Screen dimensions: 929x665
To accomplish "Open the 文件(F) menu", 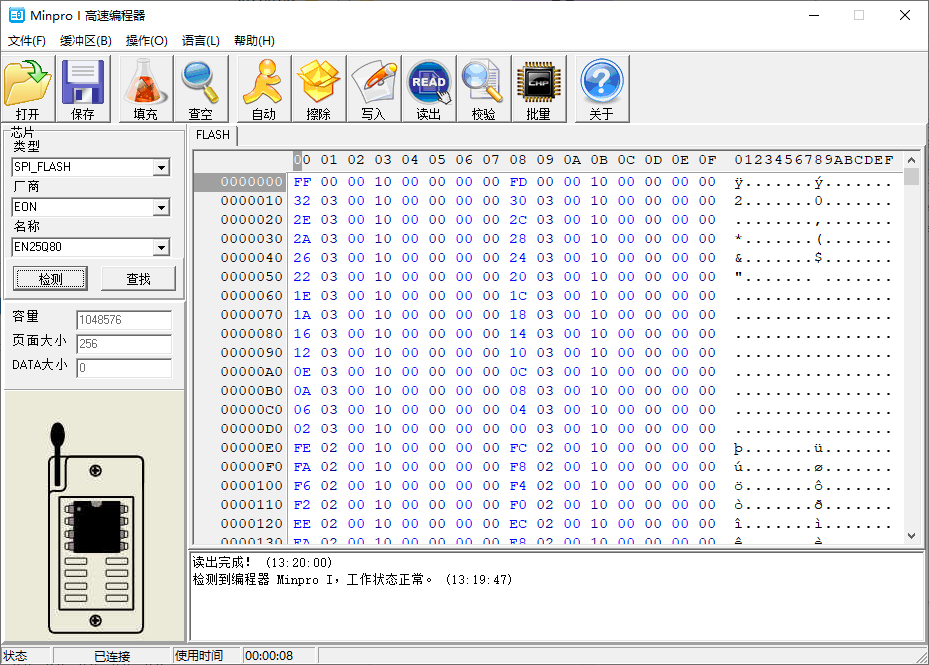I will (x=27, y=41).
